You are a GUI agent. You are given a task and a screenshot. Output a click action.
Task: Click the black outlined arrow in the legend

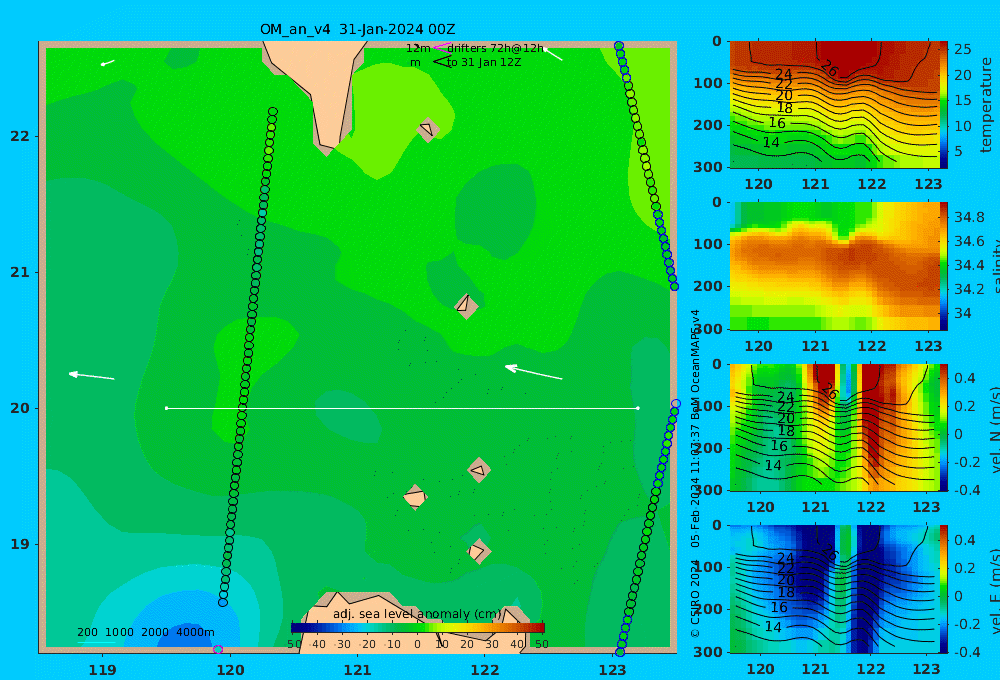(441, 61)
